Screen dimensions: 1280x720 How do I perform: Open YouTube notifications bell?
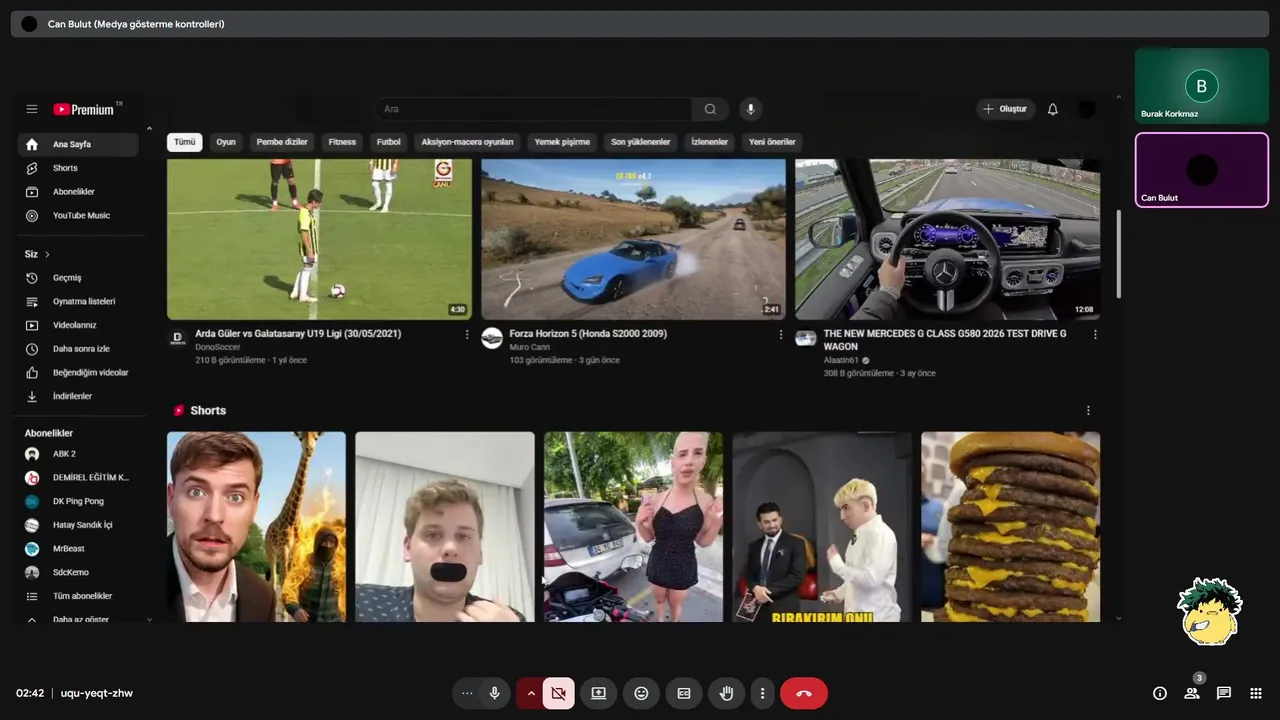1052,109
